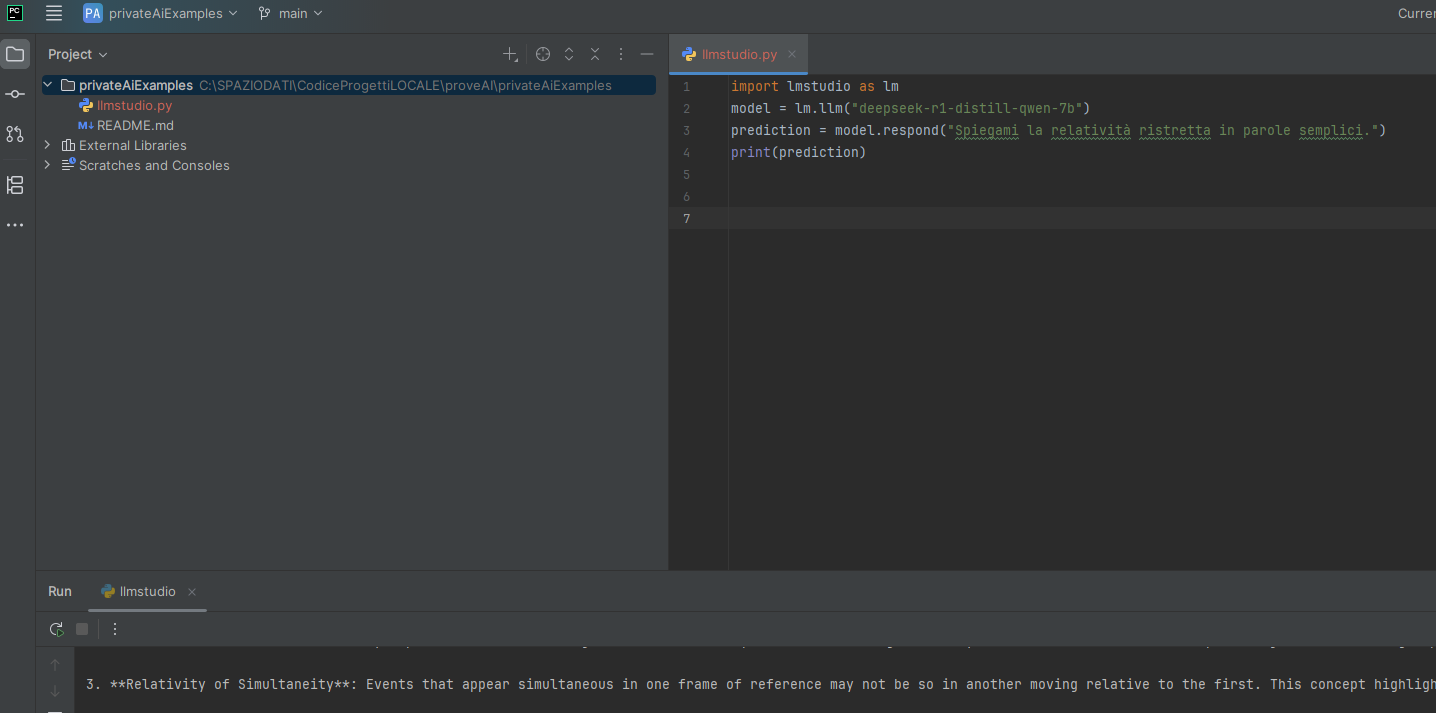Close the llmstudio.py editor tab
Screen dimensions: 1436x713
click(792, 54)
